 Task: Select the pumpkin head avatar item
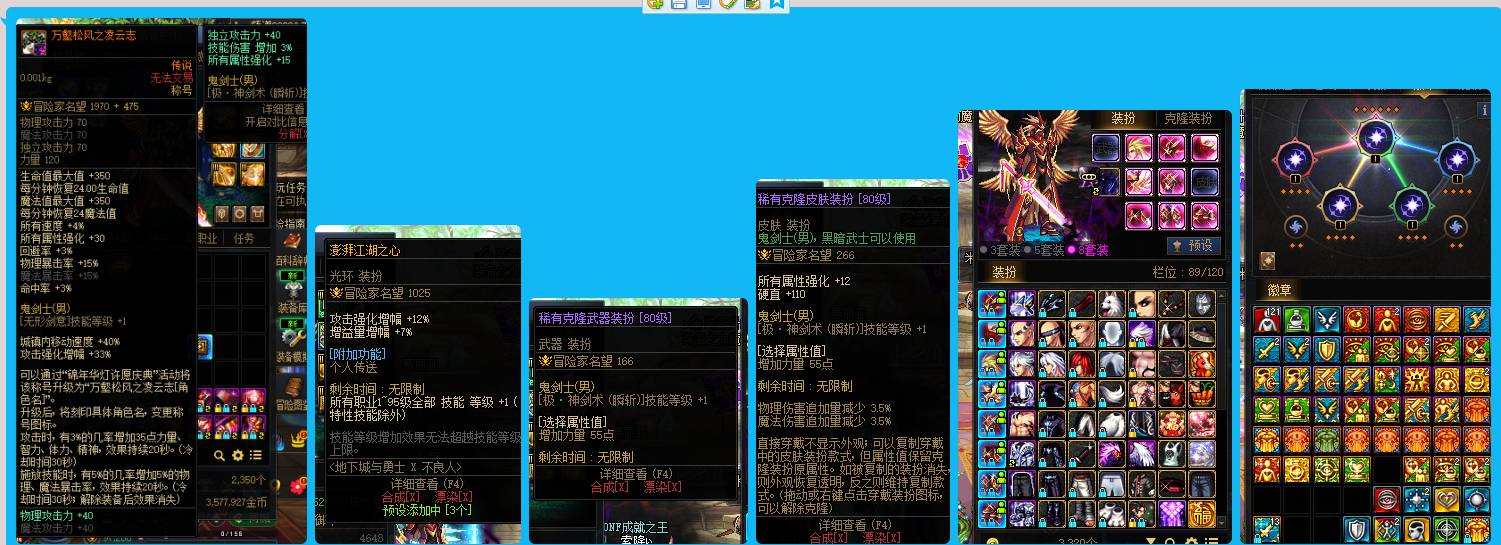point(1202,393)
